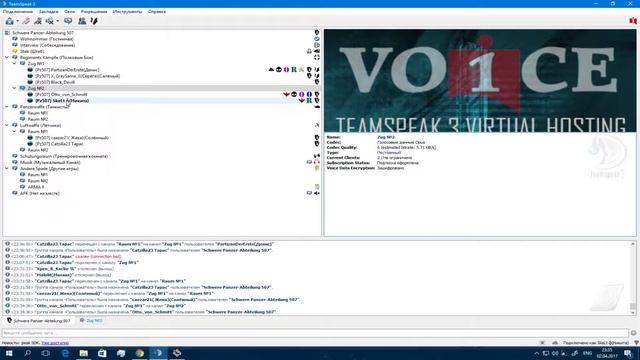The height and width of the screenshot is (360, 640).
Task: Switch to the Schwere Panzer-Abteilung 507 chat tab
Action: 39,321
